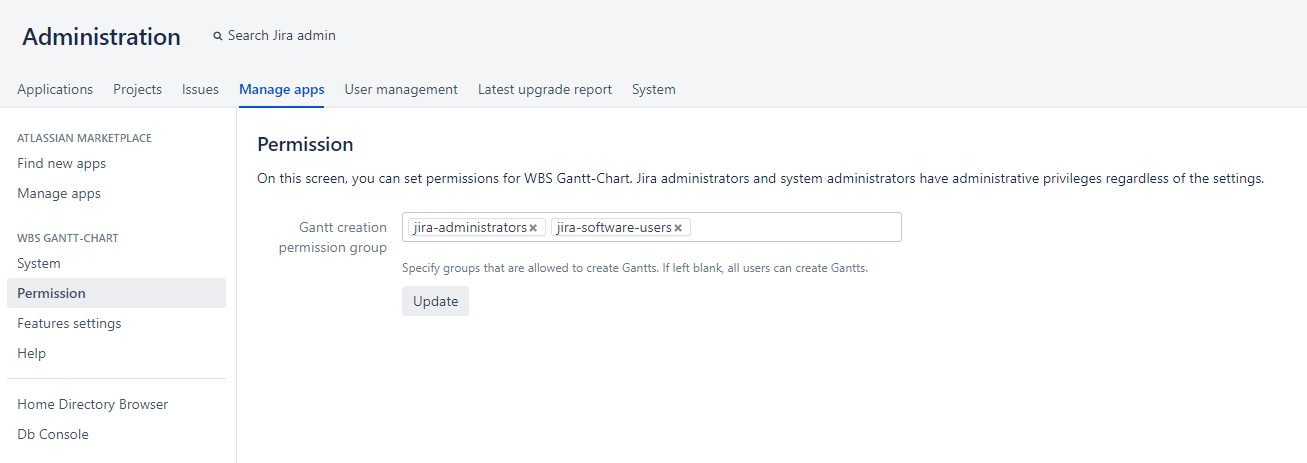The width and height of the screenshot is (1307, 463).
Task: Select the Manage apps tab
Action: [x=281, y=89]
